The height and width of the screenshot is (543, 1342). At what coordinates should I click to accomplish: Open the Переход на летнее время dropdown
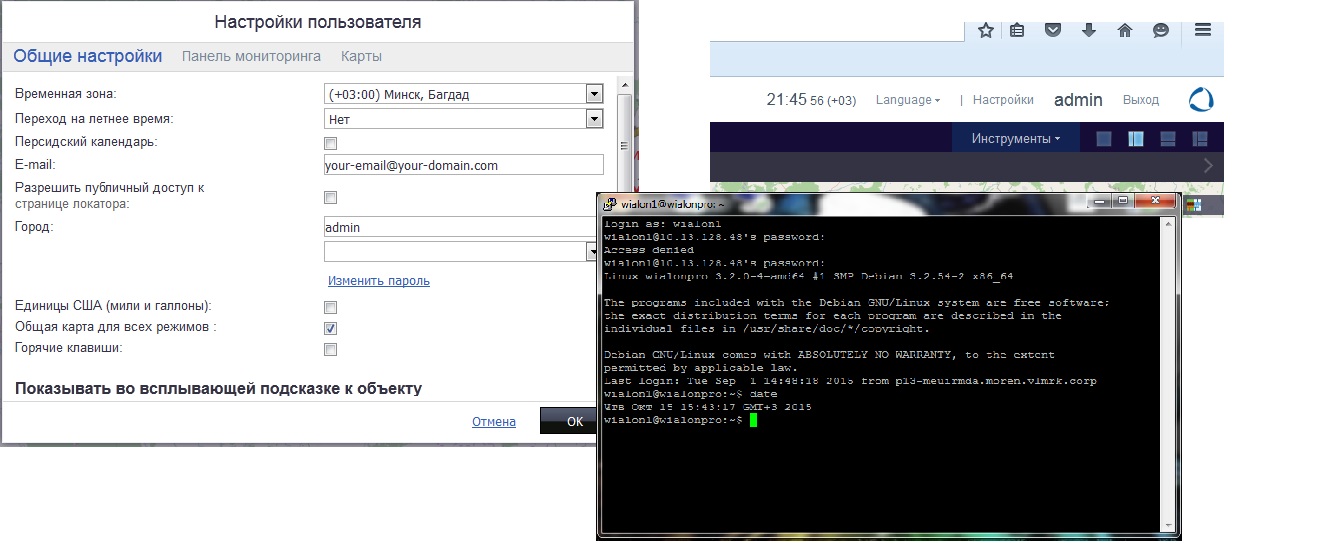click(x=594, y=119)
